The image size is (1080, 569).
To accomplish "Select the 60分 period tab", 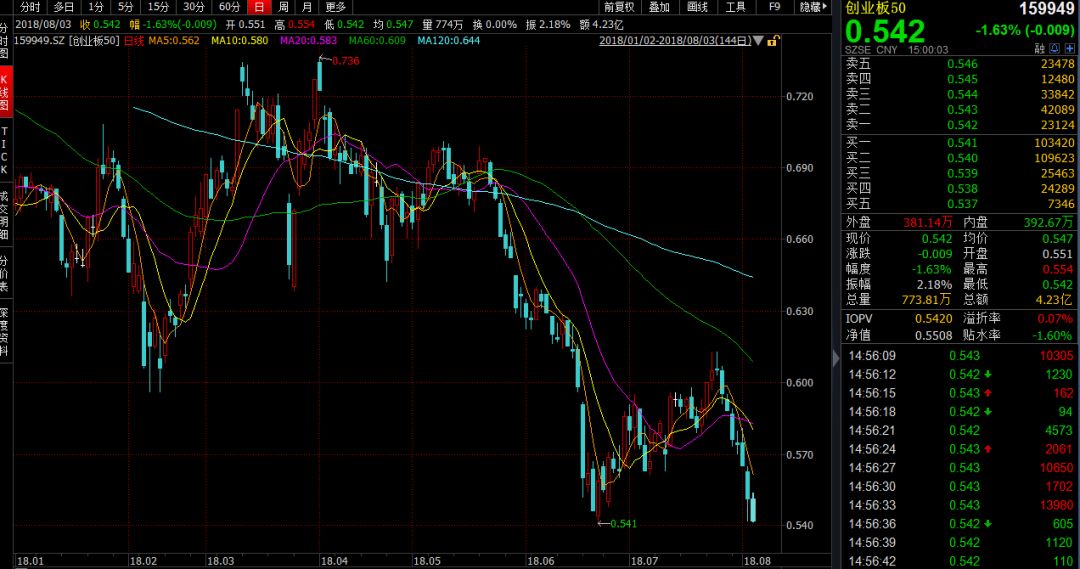I will [x=229, y=7].
